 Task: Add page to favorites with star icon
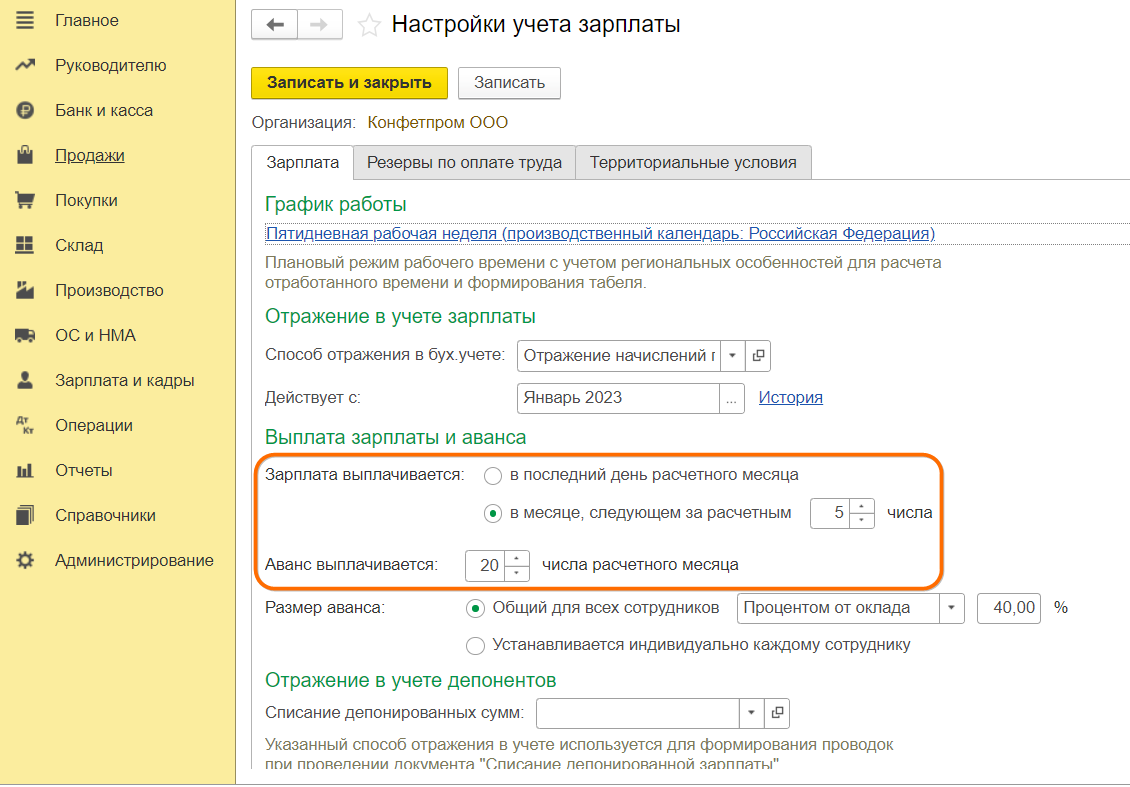[369, 26]
